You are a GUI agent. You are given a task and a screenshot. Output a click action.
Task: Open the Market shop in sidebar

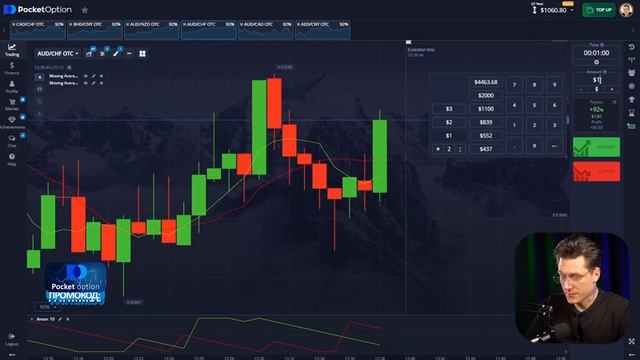click(x=12, y=104)
